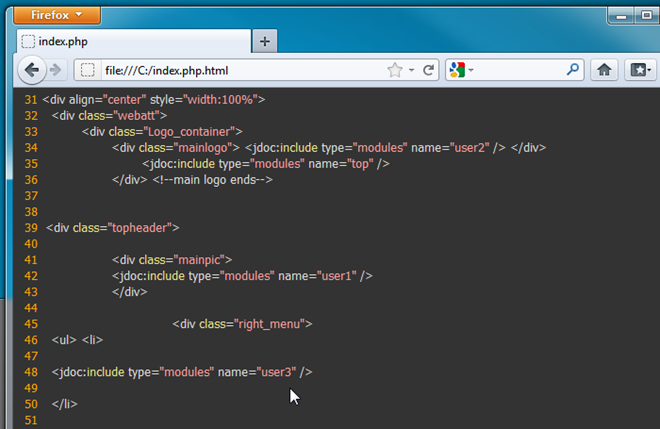Image resolution: width=660 pixels, height=429 pixels.
Task: Focus the address bar showing file:///C:/index.php.html
Action: click(x=242, y=70)
